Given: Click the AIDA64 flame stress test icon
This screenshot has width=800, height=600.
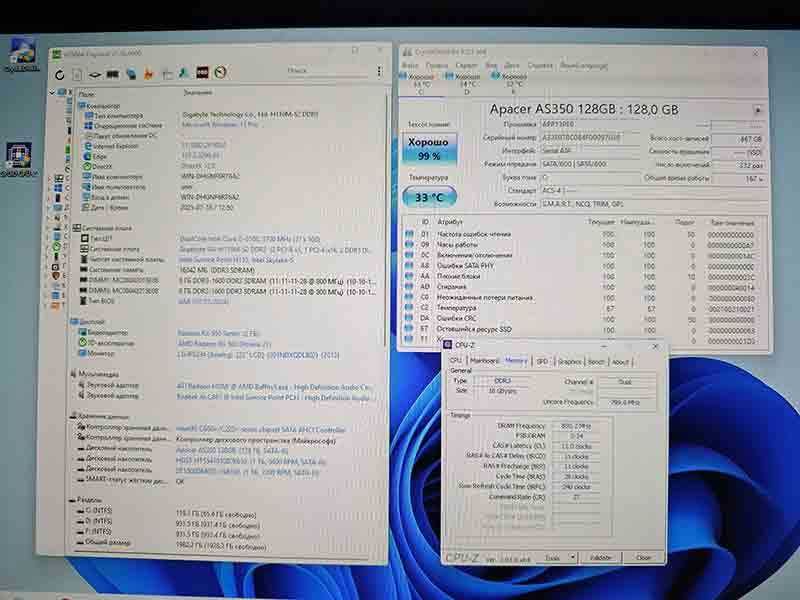Looking at the screenshot, I should point(148,73).
